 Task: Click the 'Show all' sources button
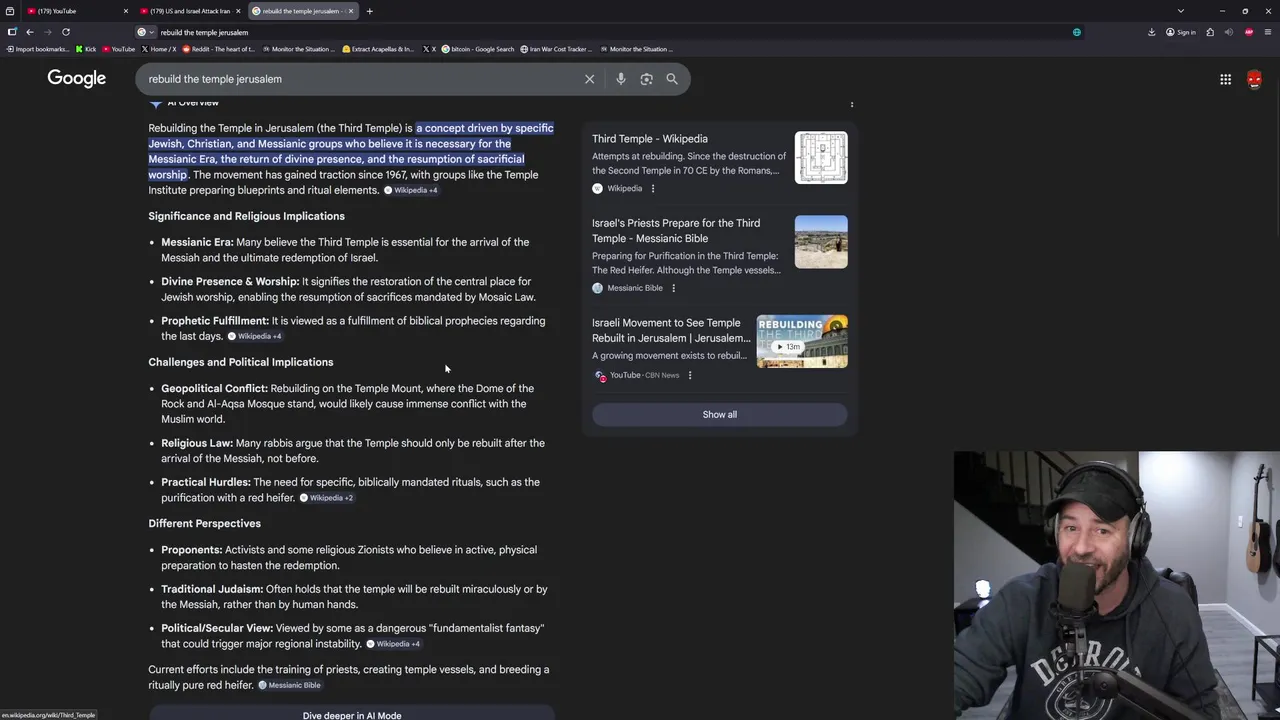719,415
